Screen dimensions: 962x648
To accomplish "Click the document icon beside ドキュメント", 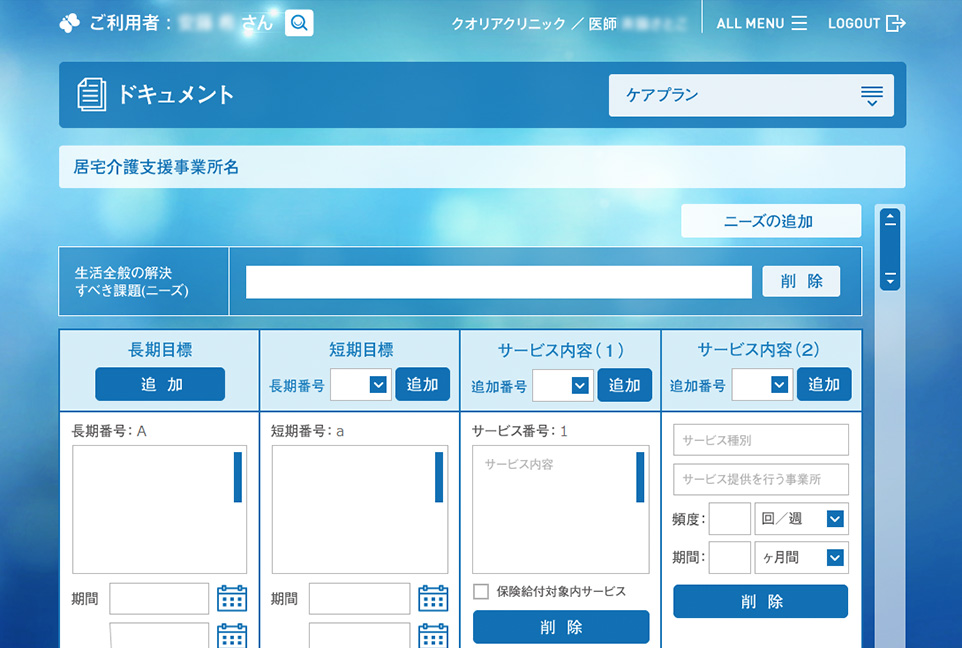I will [x=91, y=95].
